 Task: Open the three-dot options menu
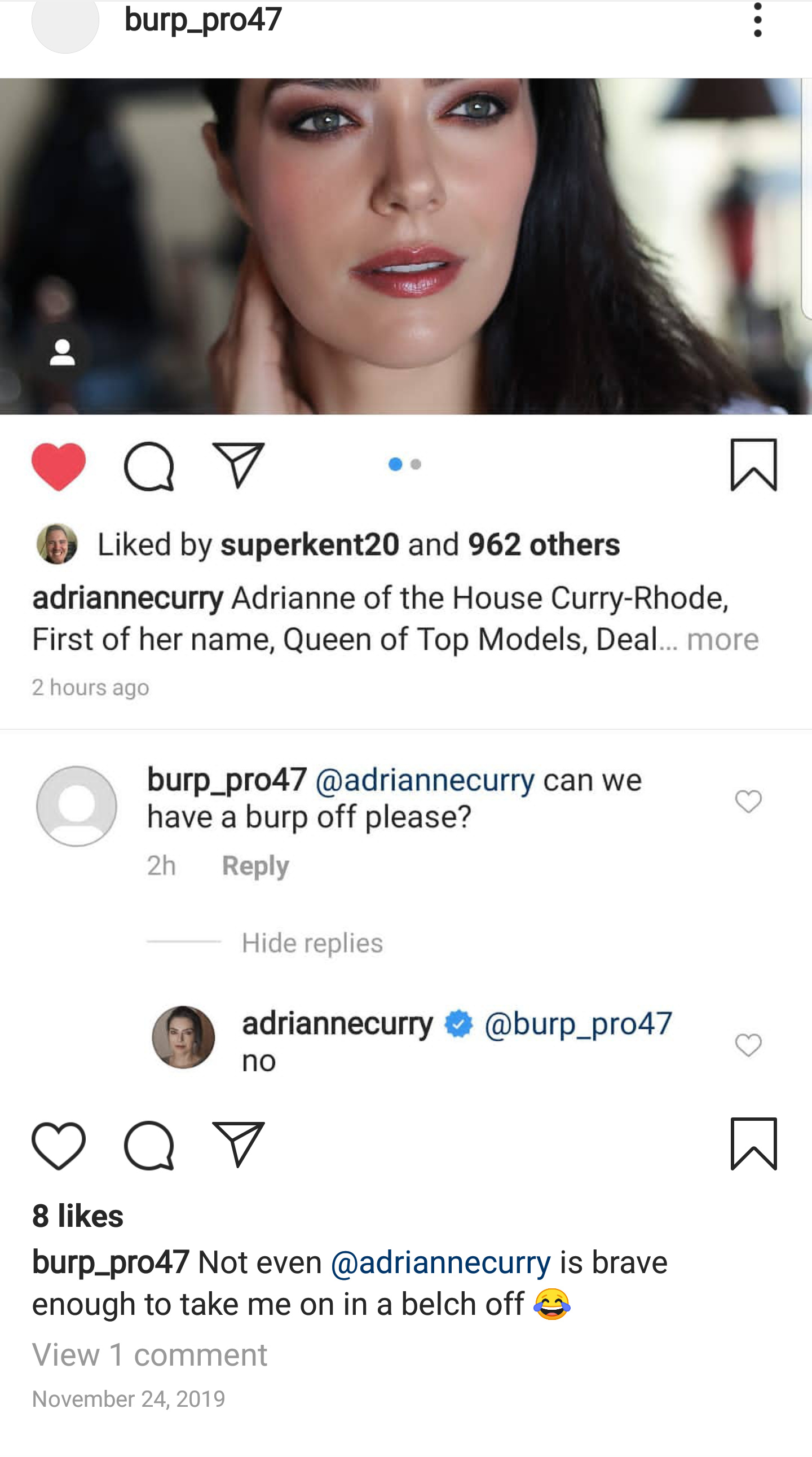click(x=757, y=20)
